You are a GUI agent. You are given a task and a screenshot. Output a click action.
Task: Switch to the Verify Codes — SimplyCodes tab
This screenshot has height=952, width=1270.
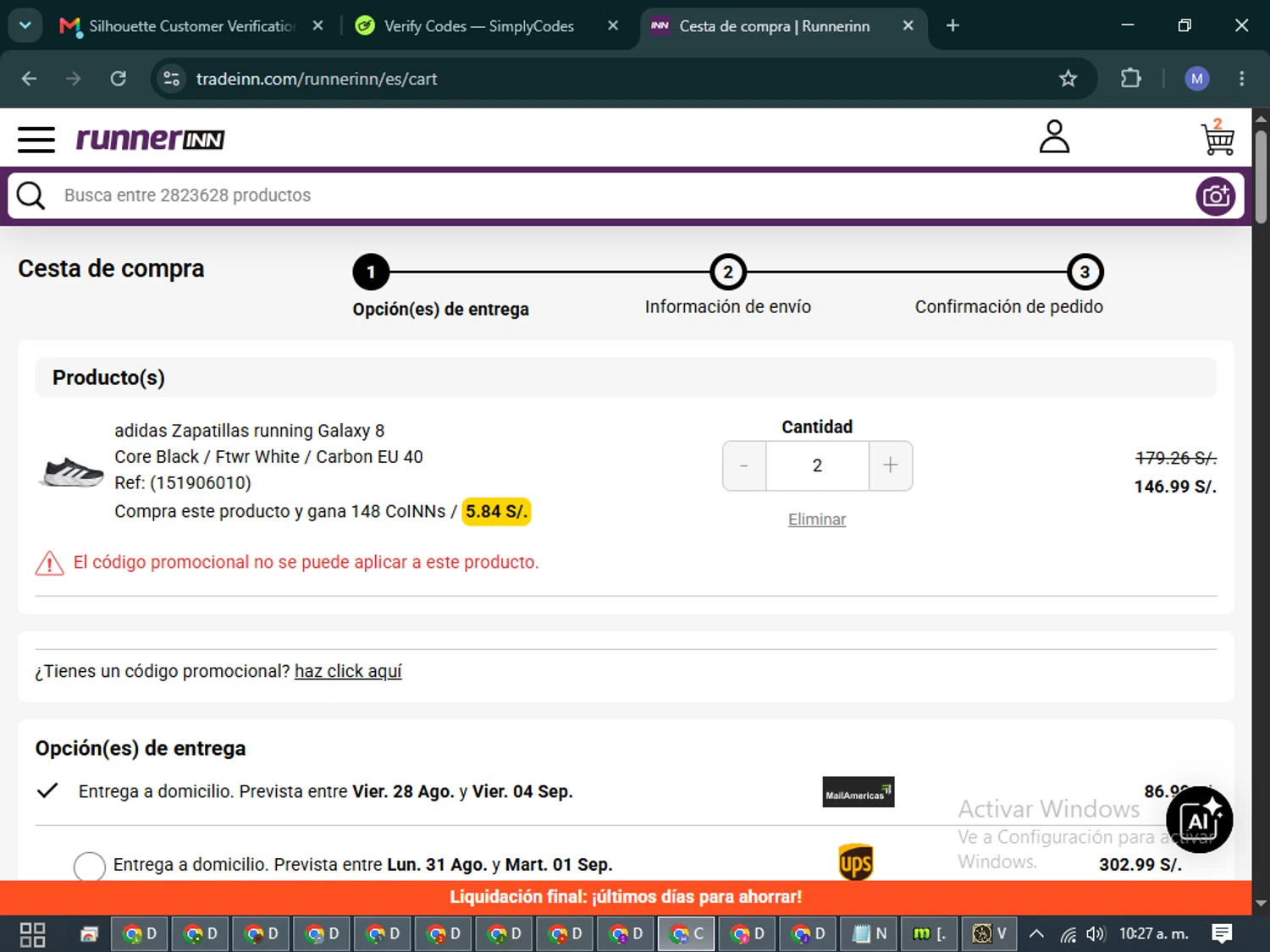(479, 26)
